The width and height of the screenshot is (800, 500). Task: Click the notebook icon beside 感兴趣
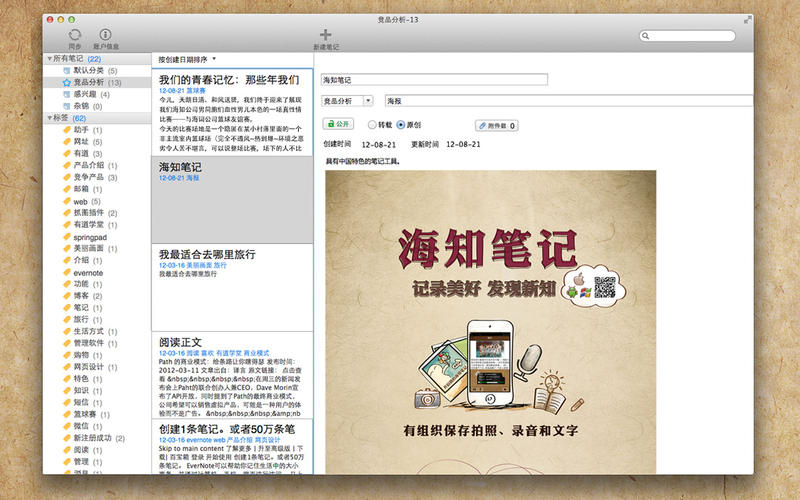point(66,94)
